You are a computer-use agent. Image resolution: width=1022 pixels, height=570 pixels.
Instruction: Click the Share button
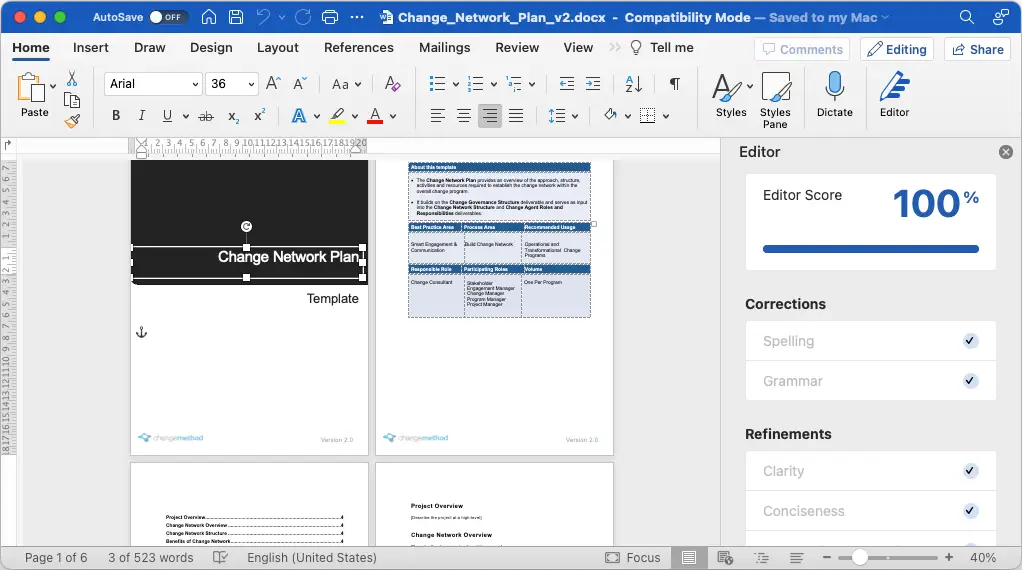pos(978,50)
